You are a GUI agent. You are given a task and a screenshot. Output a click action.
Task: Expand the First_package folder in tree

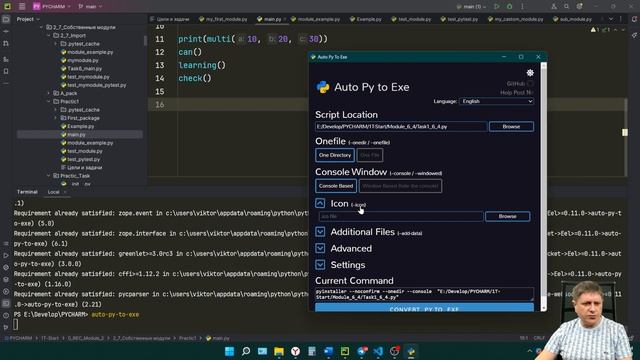(x=56, y=118)
